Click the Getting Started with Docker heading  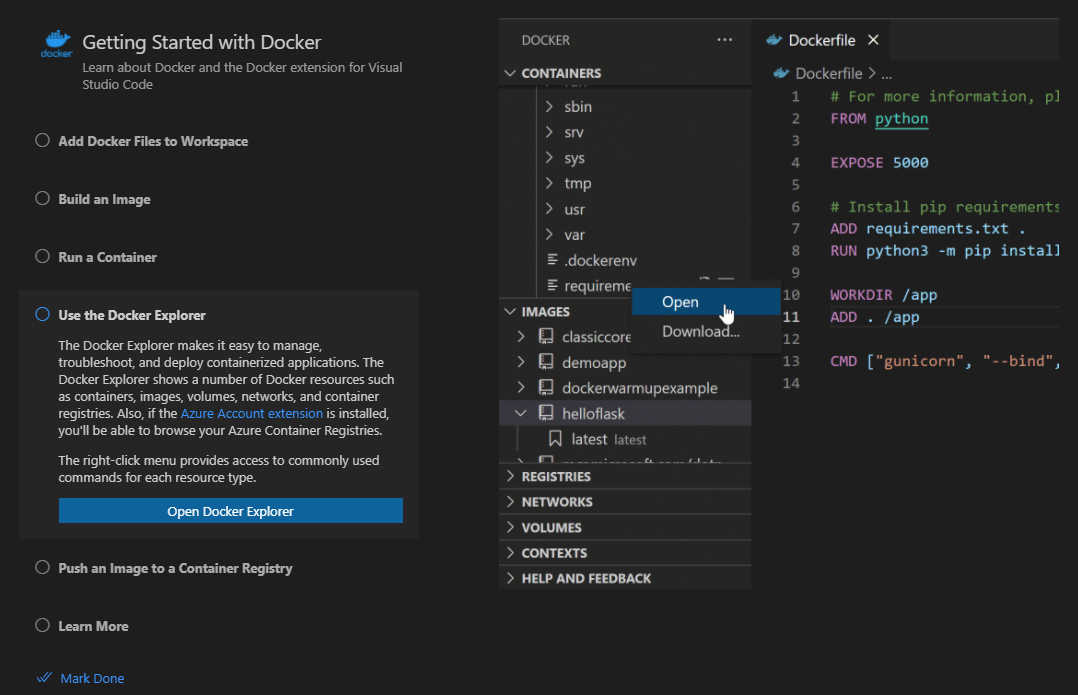201,42
